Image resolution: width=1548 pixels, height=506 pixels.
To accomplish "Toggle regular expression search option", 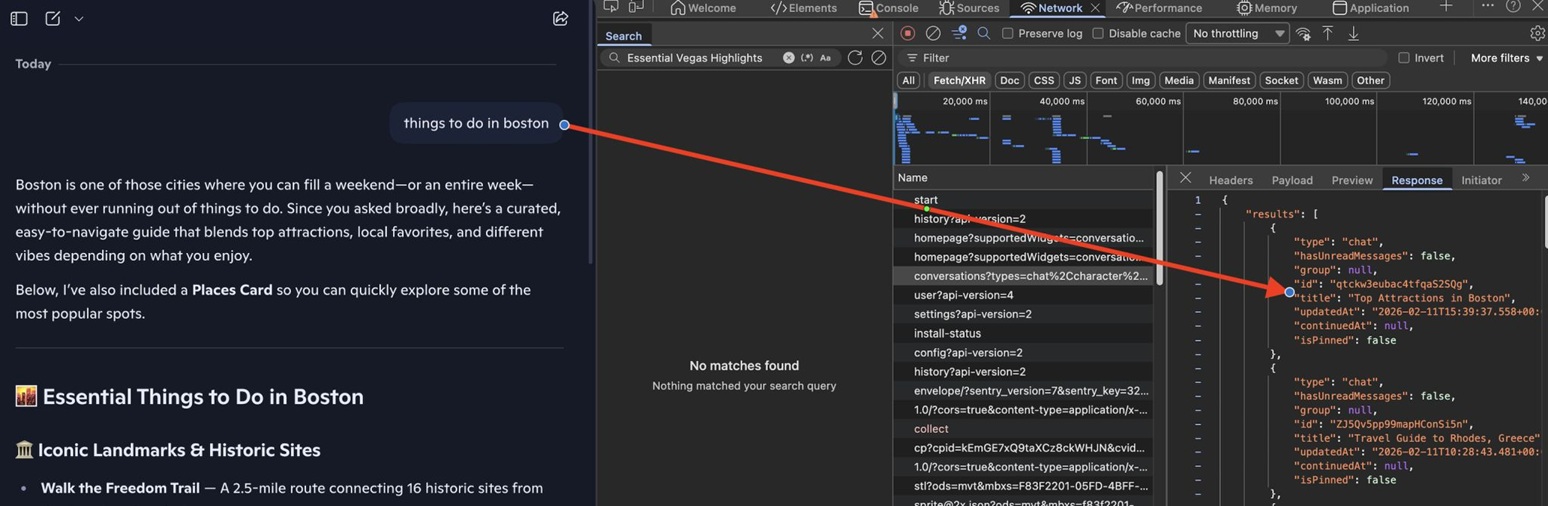I will pyautogui.click(x=807, y=58).
